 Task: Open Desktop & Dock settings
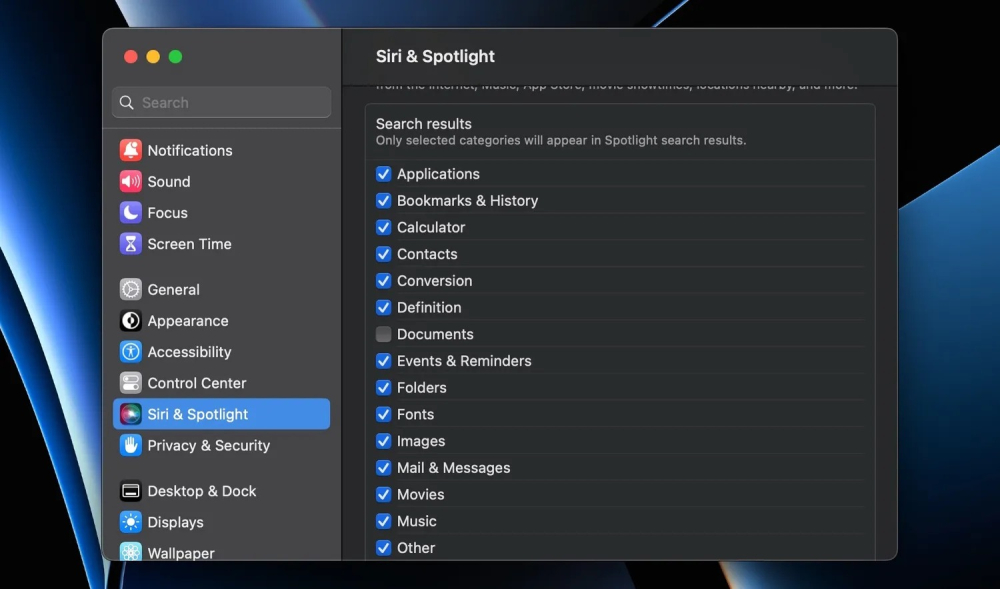[200, 491]
